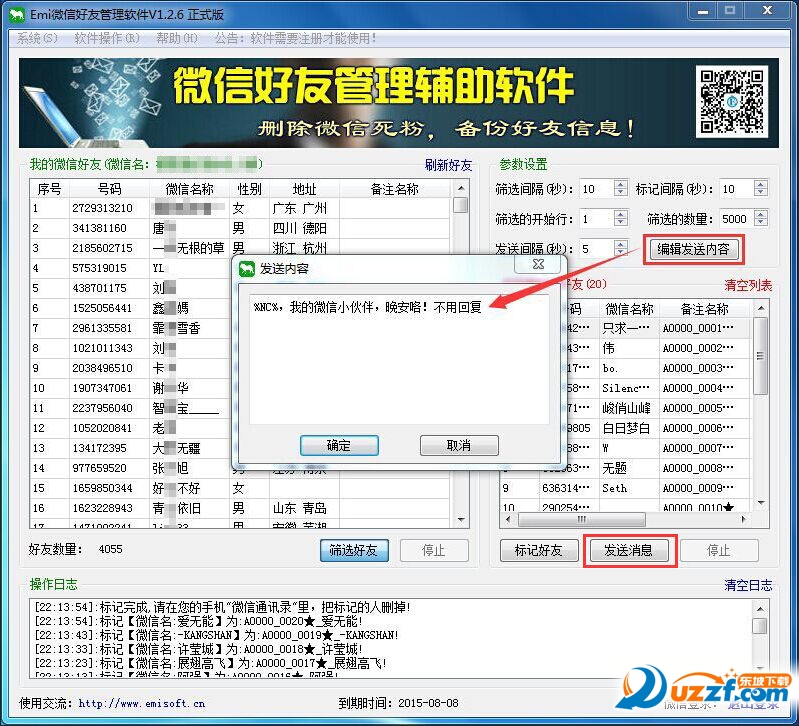This screenshot has height=726, width=799.
Task: Click the 地址 column header
Action: point(304,189)
